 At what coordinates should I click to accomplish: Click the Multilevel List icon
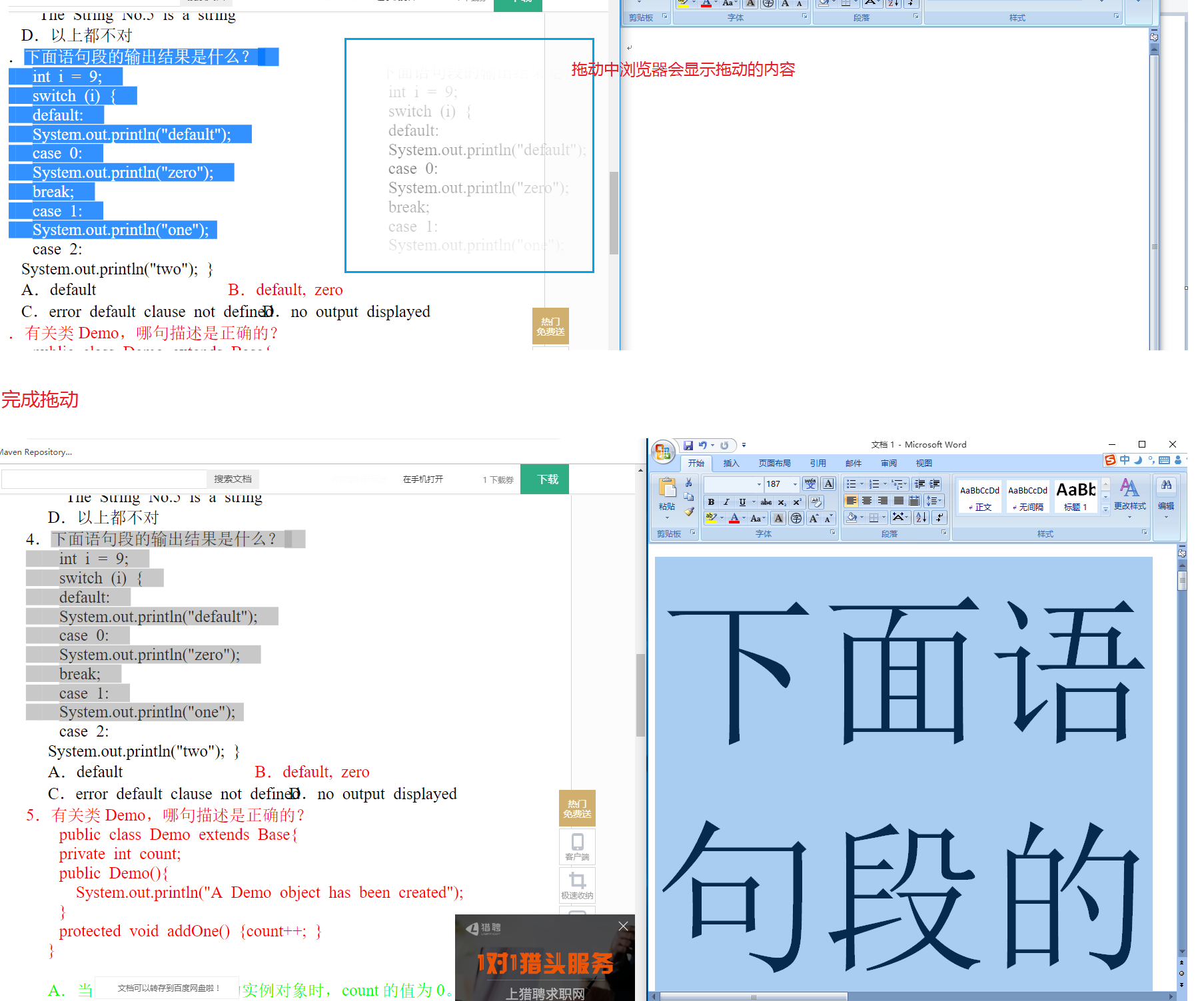pos(900,484)
